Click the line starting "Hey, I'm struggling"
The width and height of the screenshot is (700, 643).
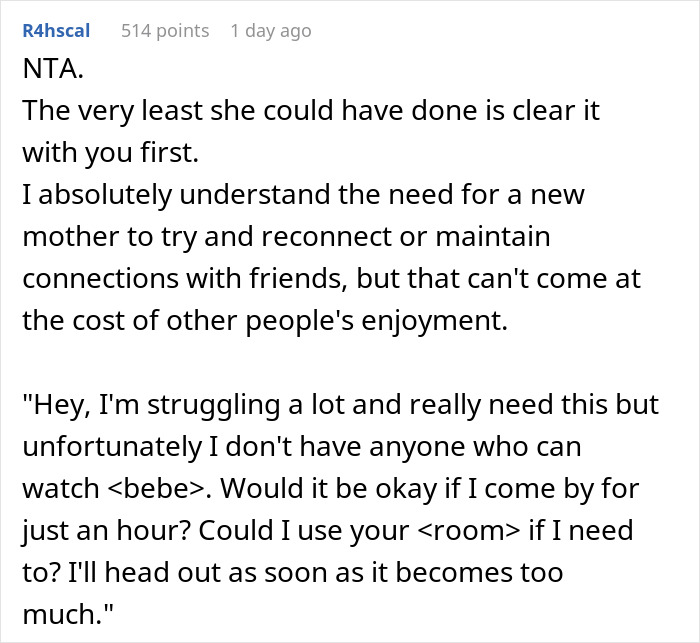pyautogui.click(x=340, y=404)
